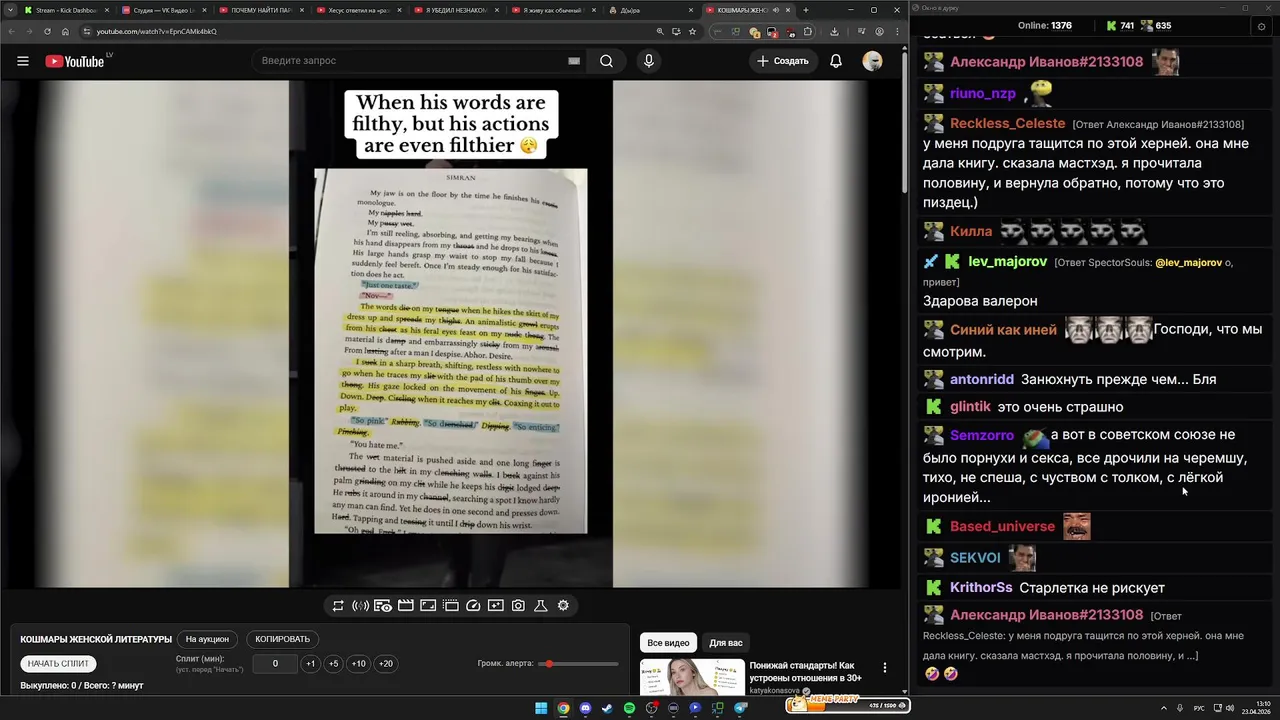Click username 'Semzorro' in chat
The width and height of the screenshot is (1280, 720).
tap(982, 436)
